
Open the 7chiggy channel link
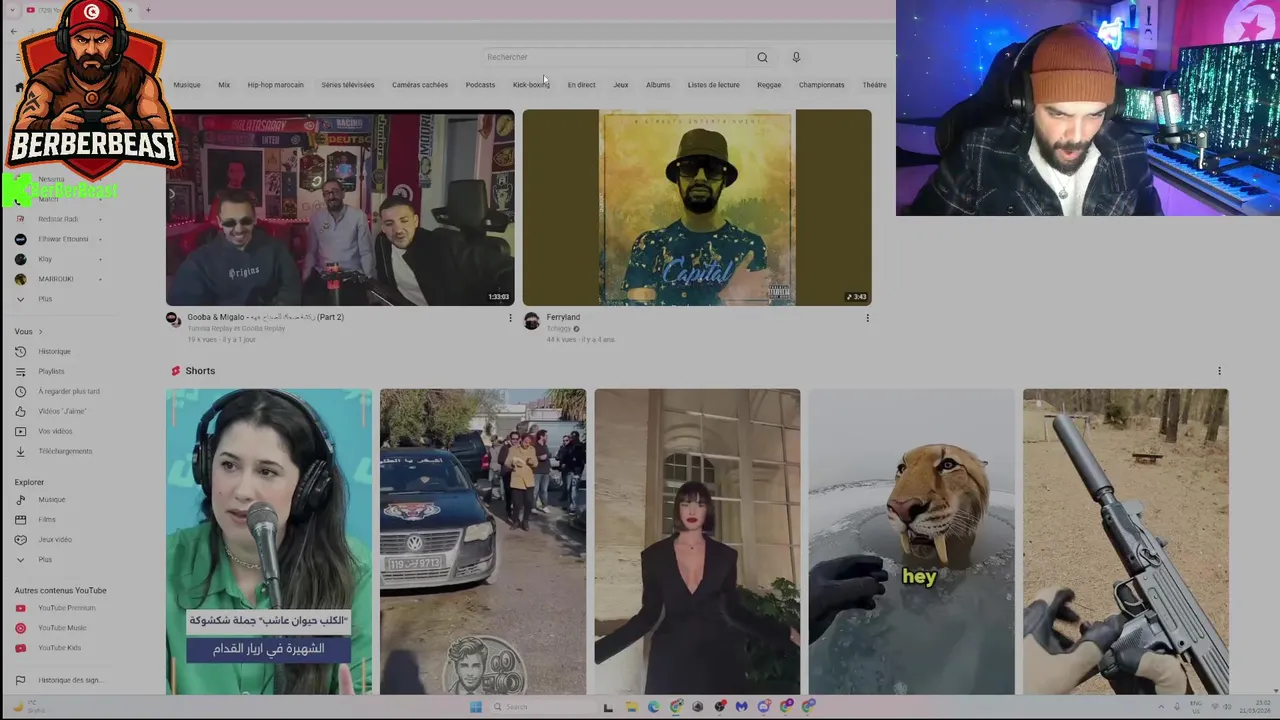click(x=559, y=328)
